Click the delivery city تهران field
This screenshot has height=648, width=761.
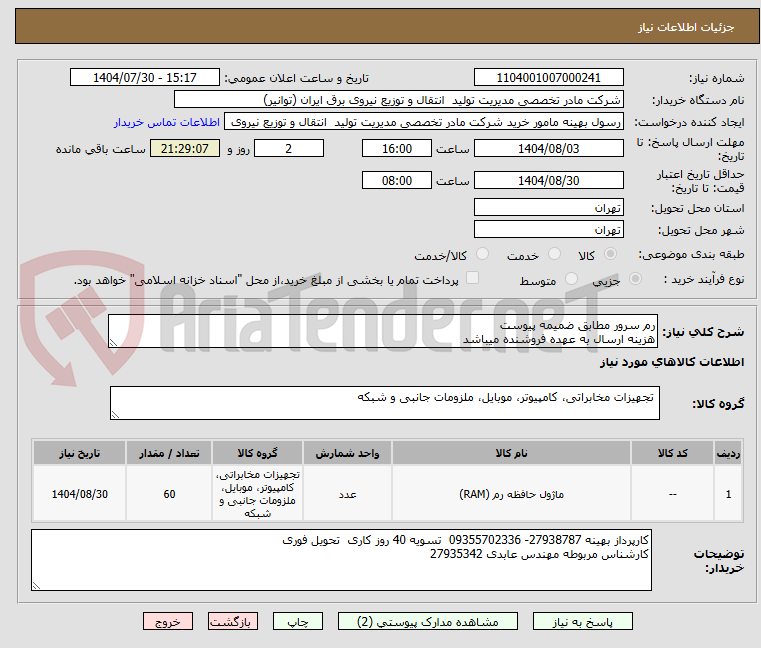pos(548,230)
